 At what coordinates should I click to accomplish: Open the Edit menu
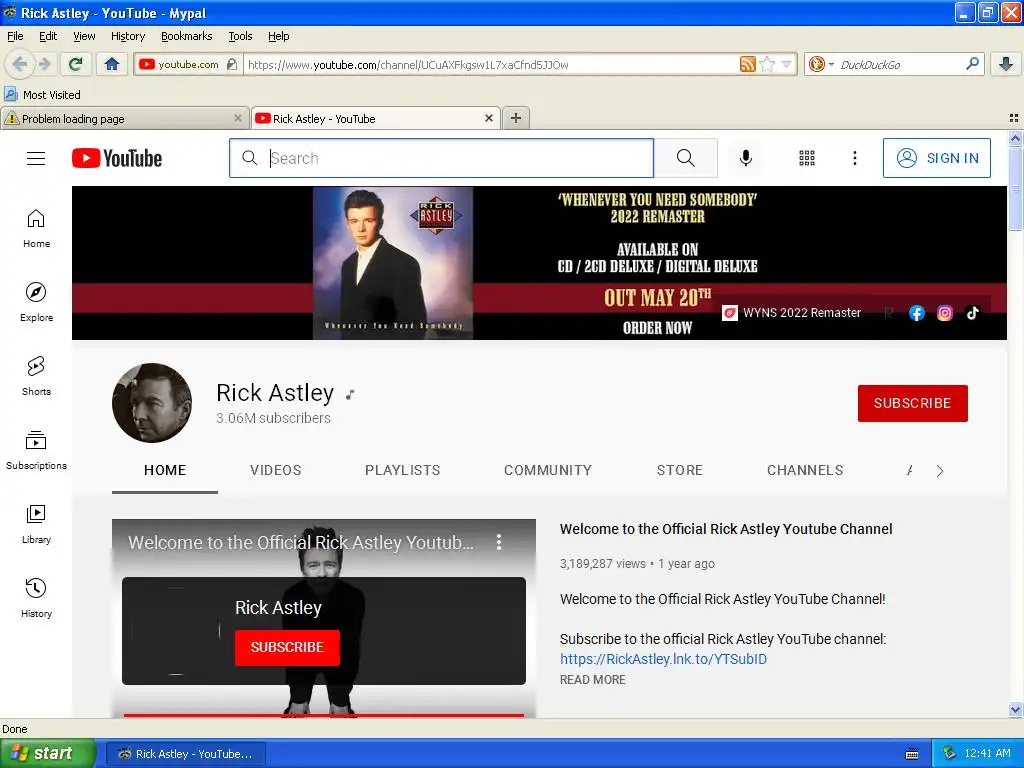pos(48,36)
